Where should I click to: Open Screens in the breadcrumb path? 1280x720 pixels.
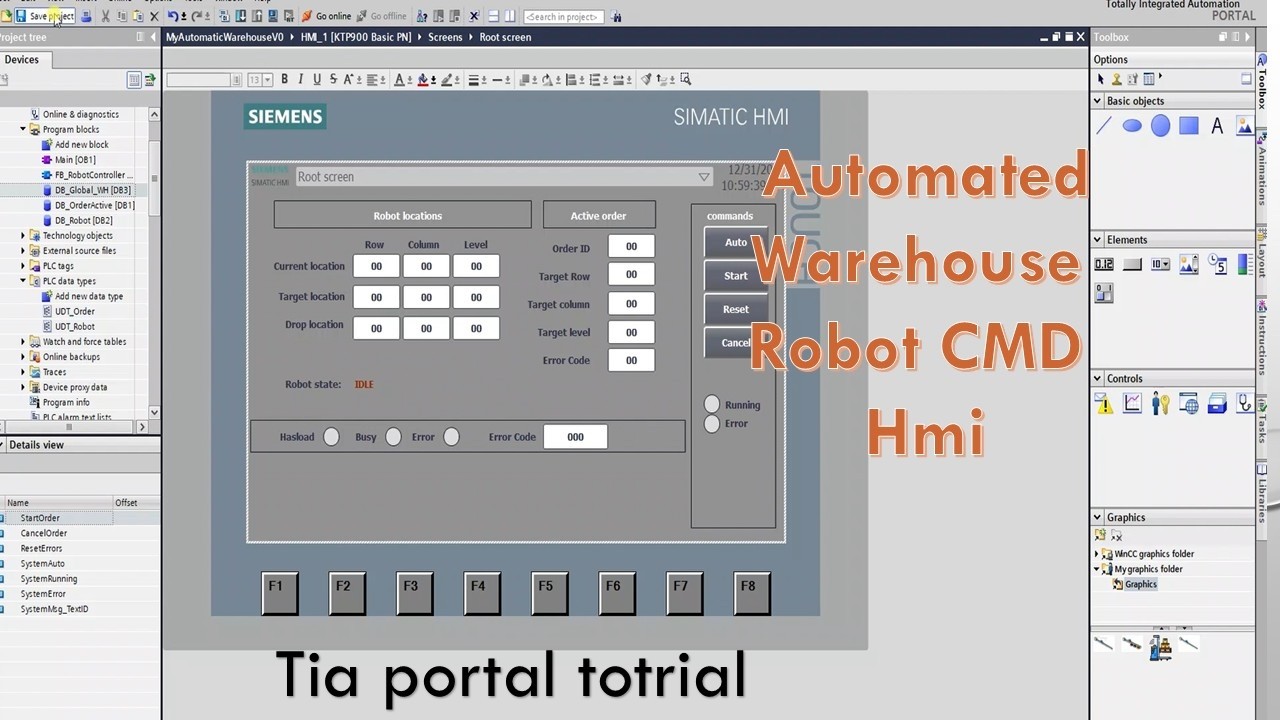[445, 37]
